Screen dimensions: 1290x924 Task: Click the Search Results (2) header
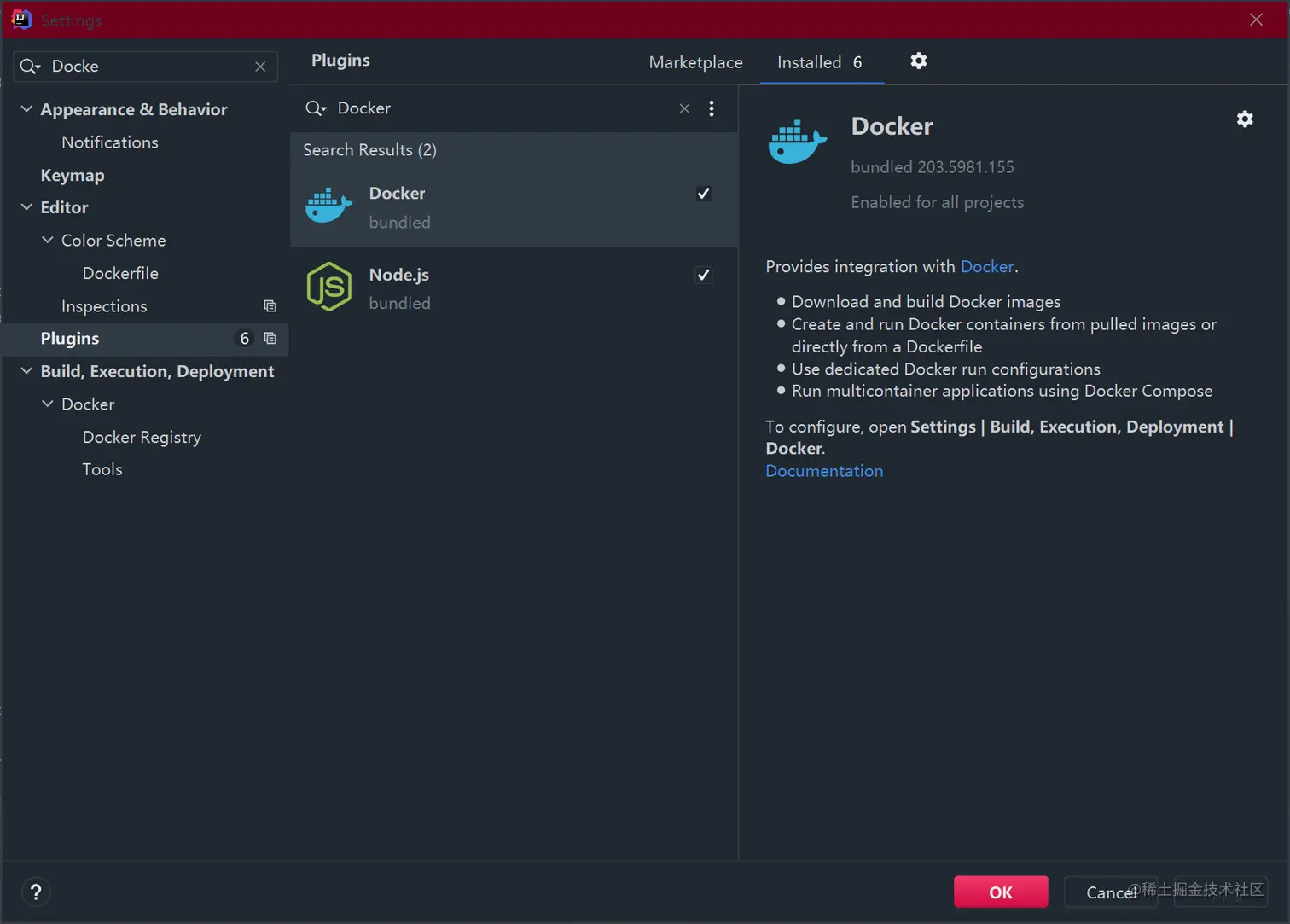[x=369, y=149]
